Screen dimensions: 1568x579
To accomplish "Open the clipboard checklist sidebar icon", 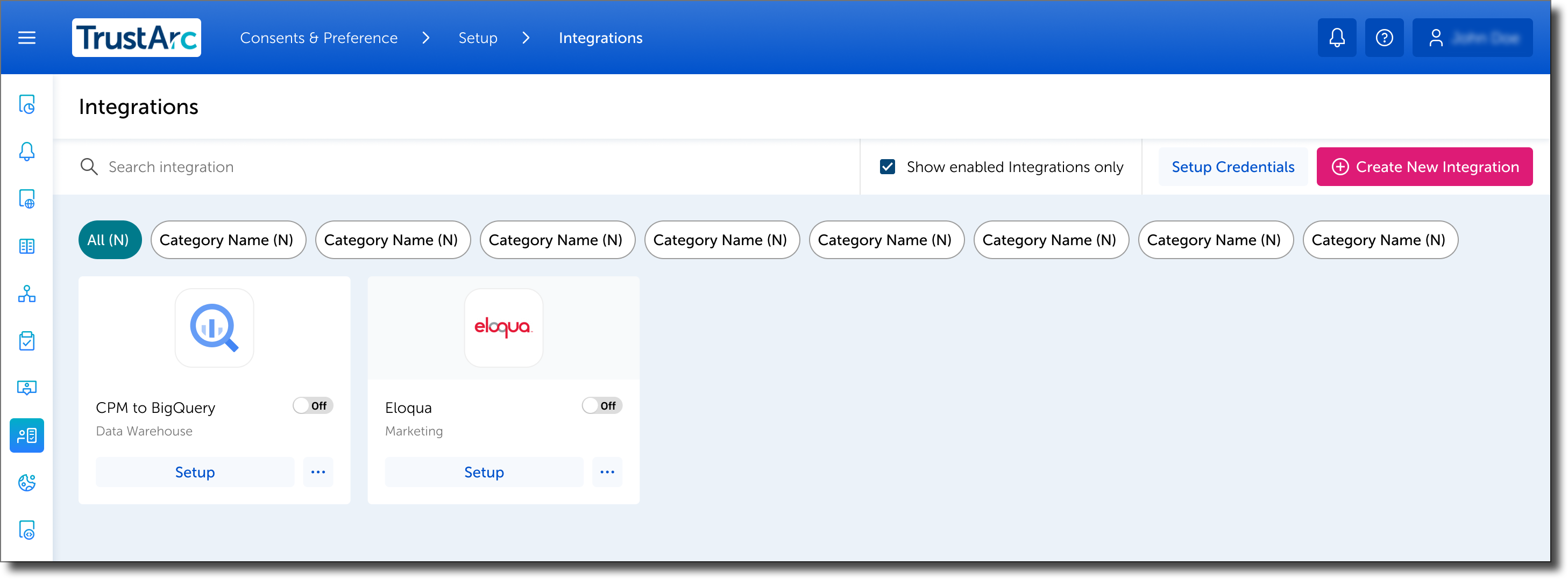I will point(27,341).
